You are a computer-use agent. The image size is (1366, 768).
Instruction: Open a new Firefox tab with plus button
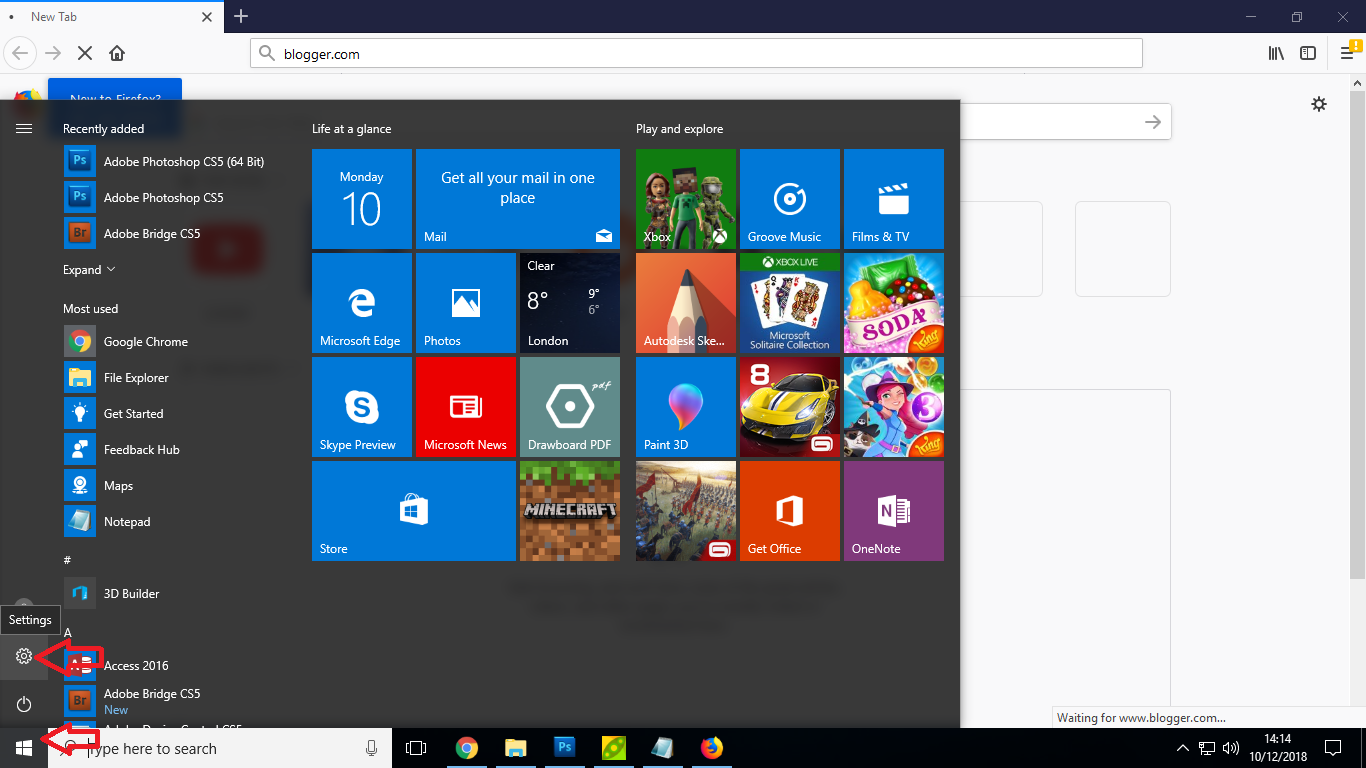(241, 16)
